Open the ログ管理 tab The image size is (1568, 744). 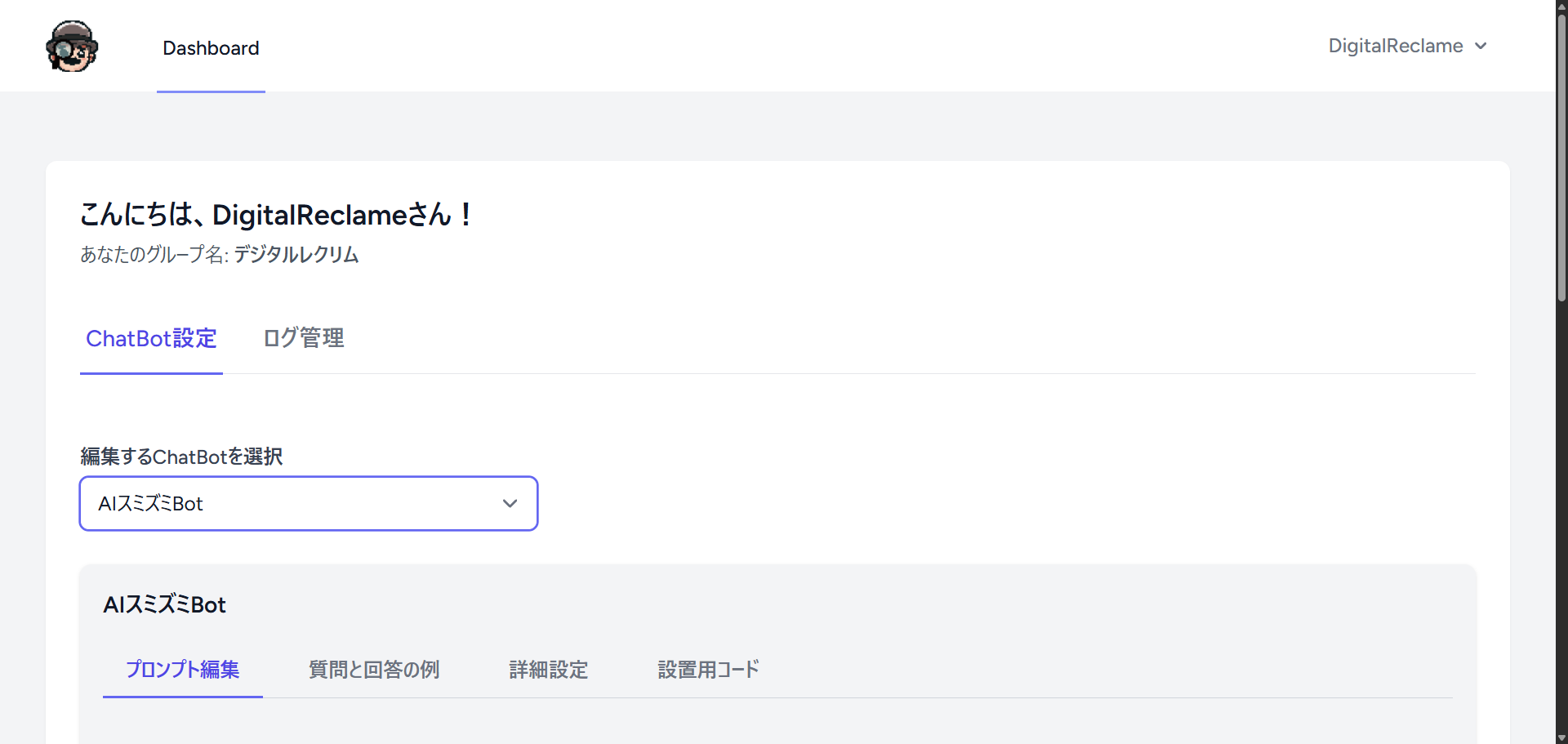(x=303, y=339)
